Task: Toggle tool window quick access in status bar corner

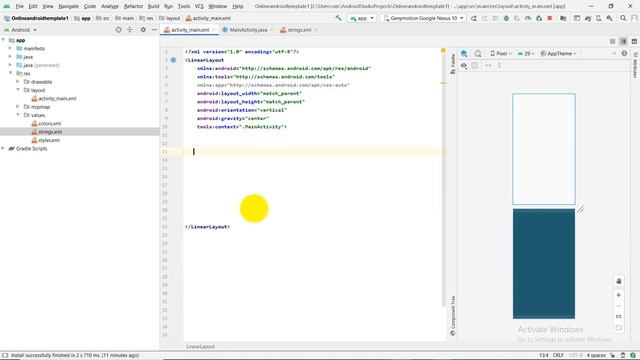Action: 5,356
